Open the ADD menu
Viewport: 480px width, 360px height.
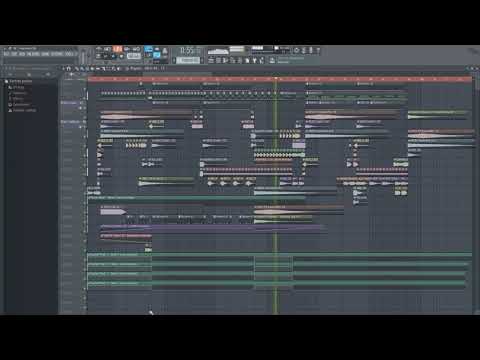click(22, 54)
